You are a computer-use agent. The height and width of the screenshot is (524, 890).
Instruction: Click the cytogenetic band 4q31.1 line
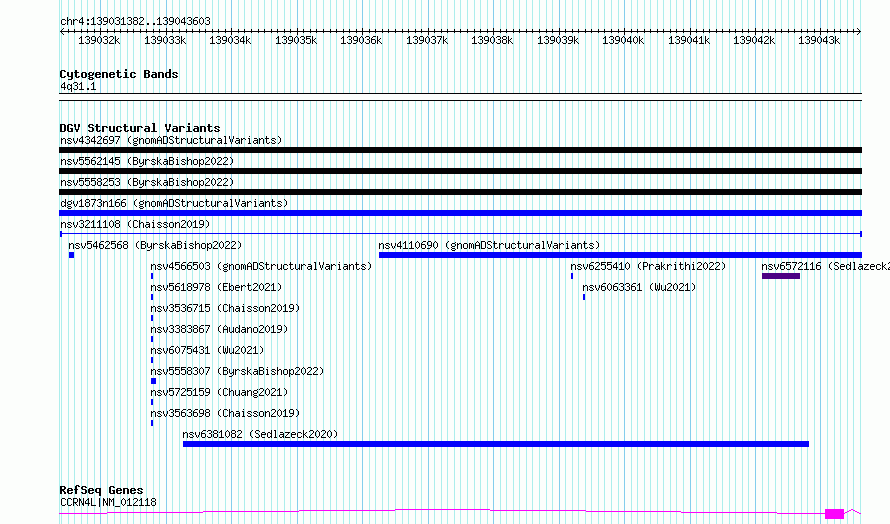[x=460, y=97]
